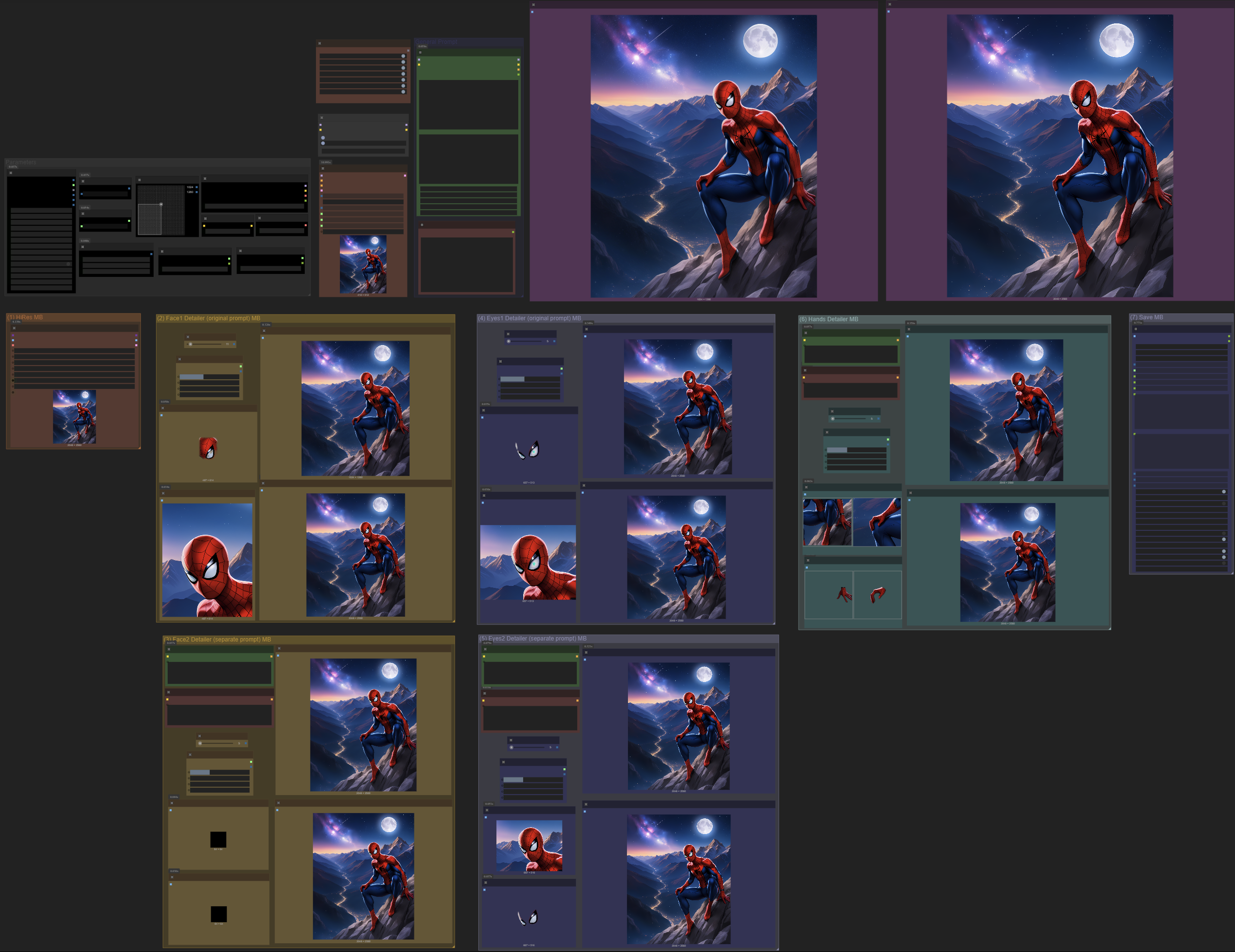Collapse Hands Detailer green prompt node
The width and height of the screenshot is (1235, 952).
(805, 333)
